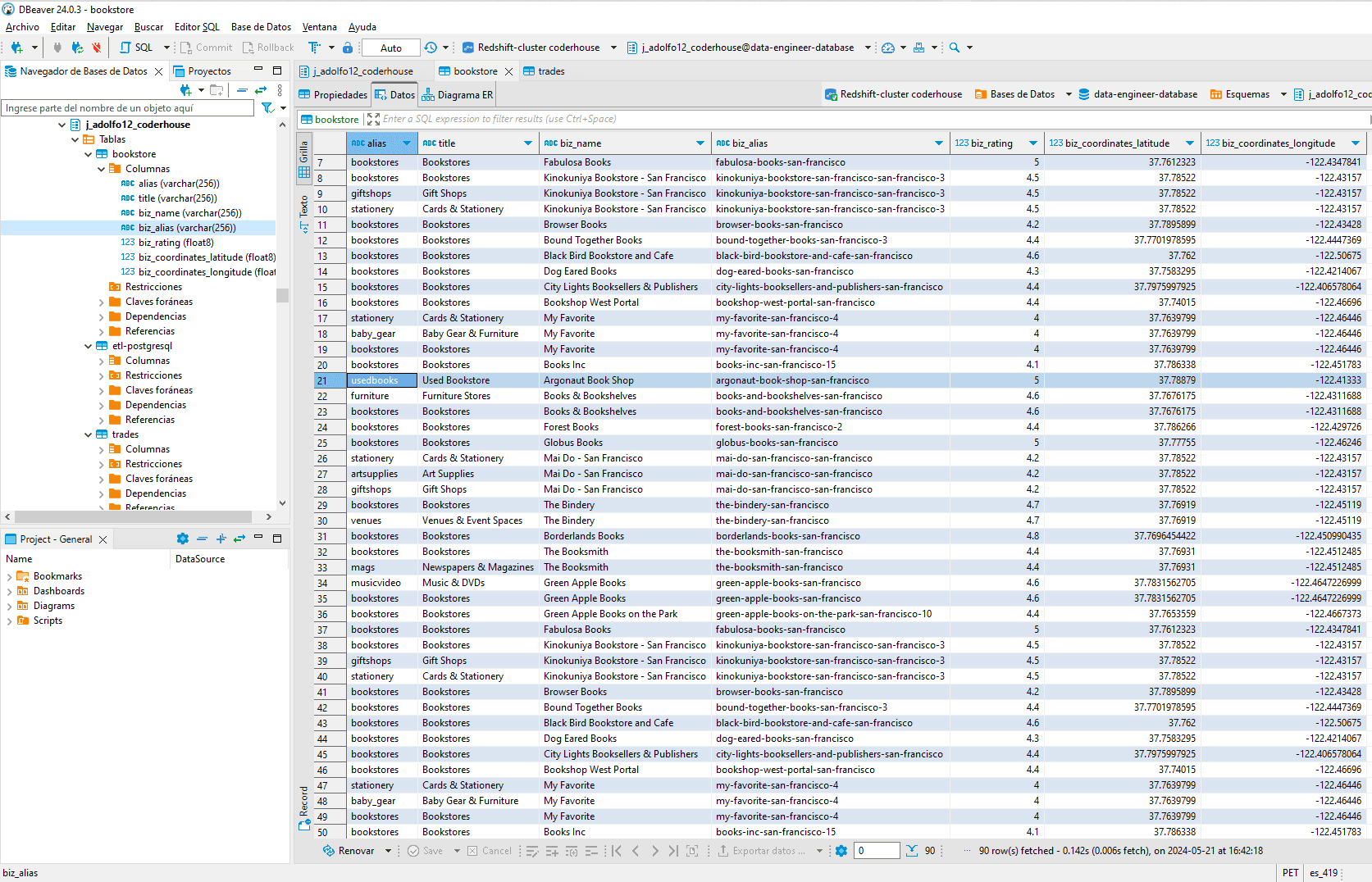Expand the Bookmarks folder in Project panel
Image resolution: width=1372 pixels, height=882 pixels.
tap(9, 576)
